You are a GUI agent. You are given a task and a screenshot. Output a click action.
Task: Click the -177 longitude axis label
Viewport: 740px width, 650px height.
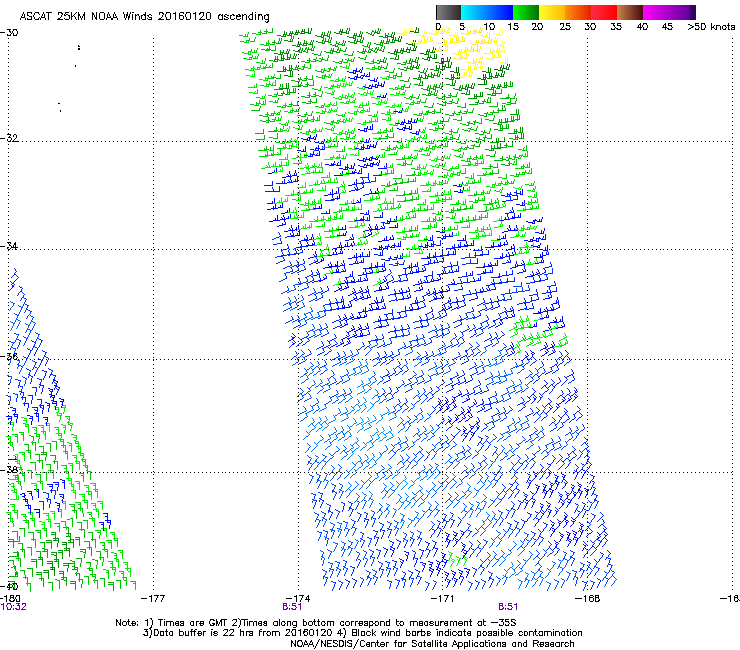[x=153, y=599]
